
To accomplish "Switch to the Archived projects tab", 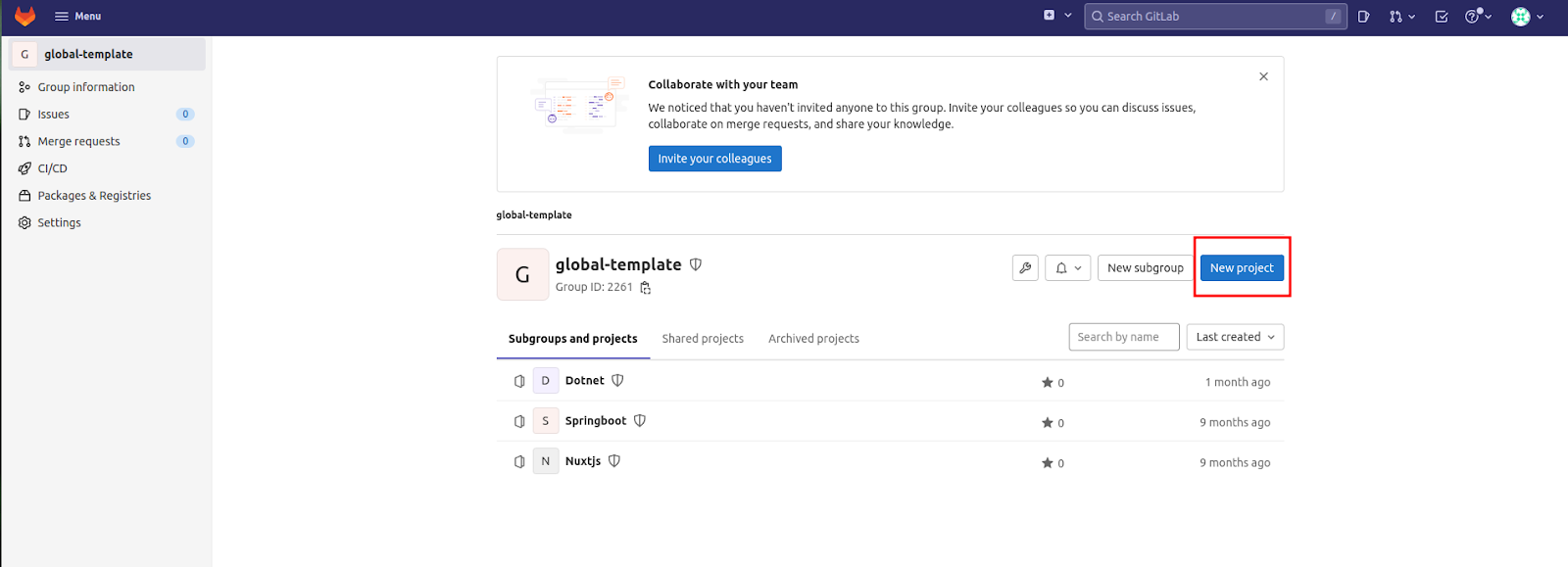I will click(813, 339).
